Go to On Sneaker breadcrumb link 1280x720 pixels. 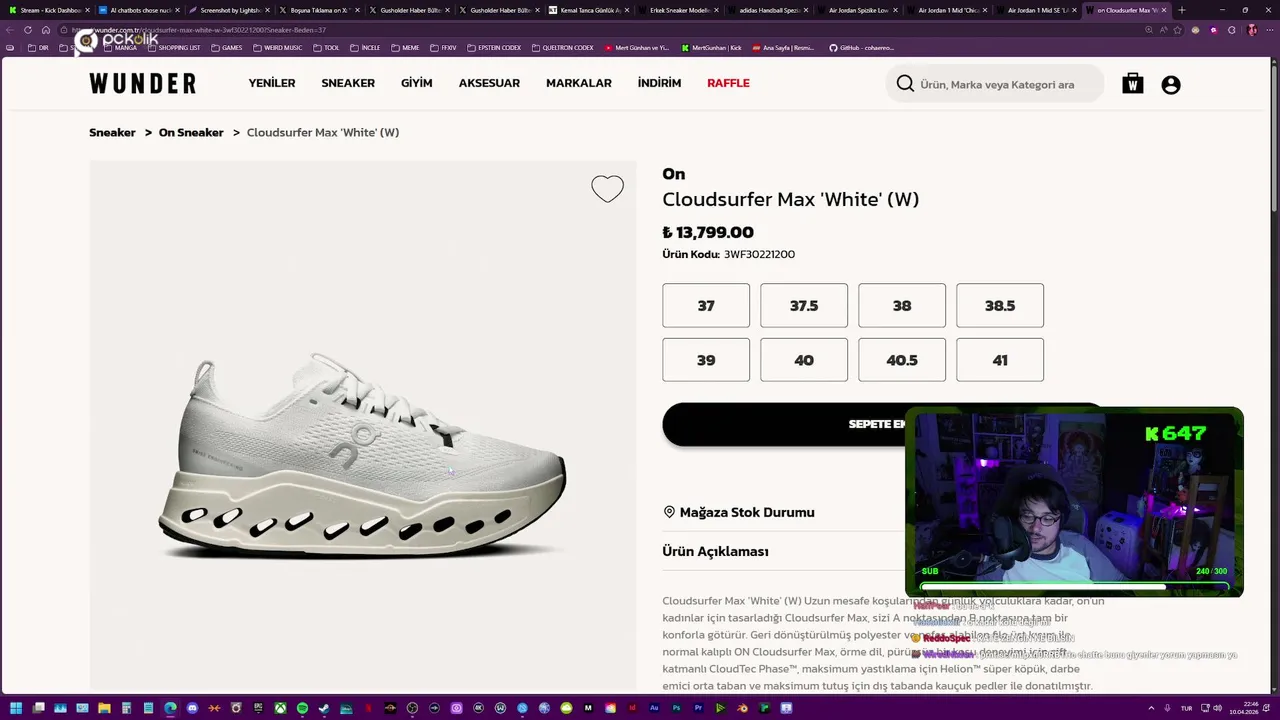(191, 132)
